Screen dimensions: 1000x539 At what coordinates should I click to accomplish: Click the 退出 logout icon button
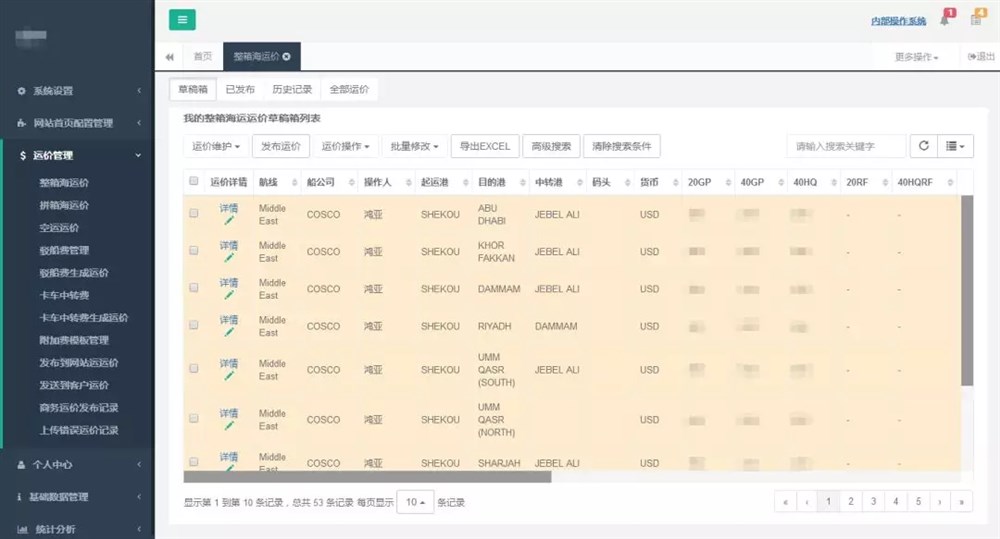coord(981,57)
